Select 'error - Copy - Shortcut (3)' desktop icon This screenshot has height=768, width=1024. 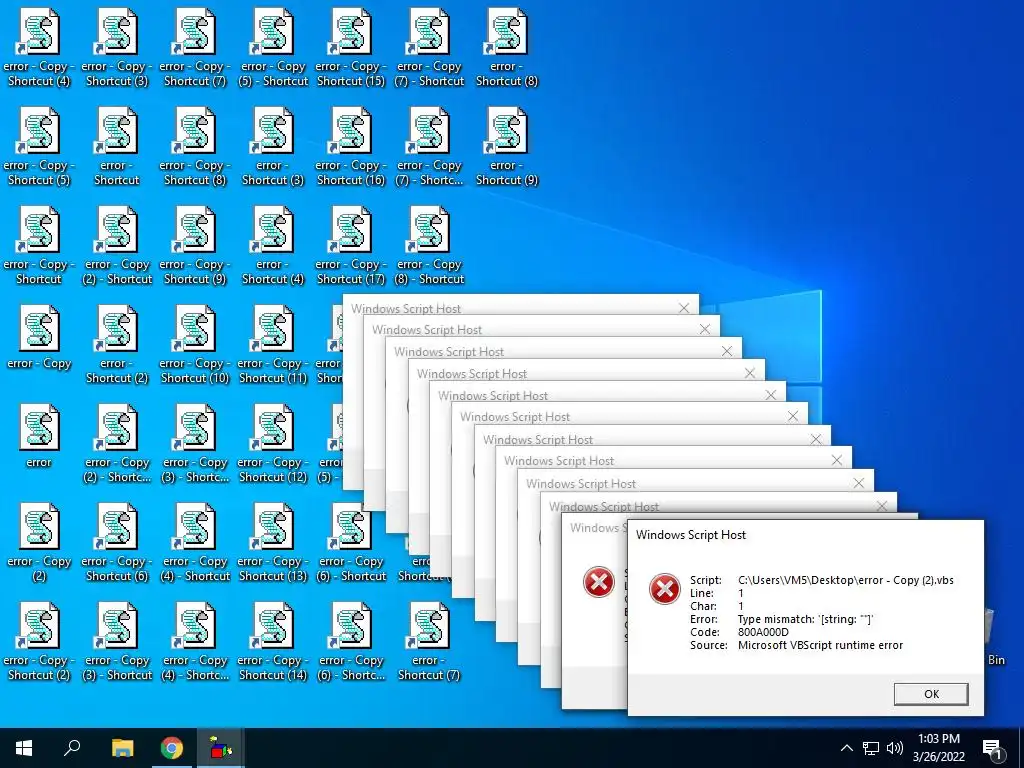[117, 49]
